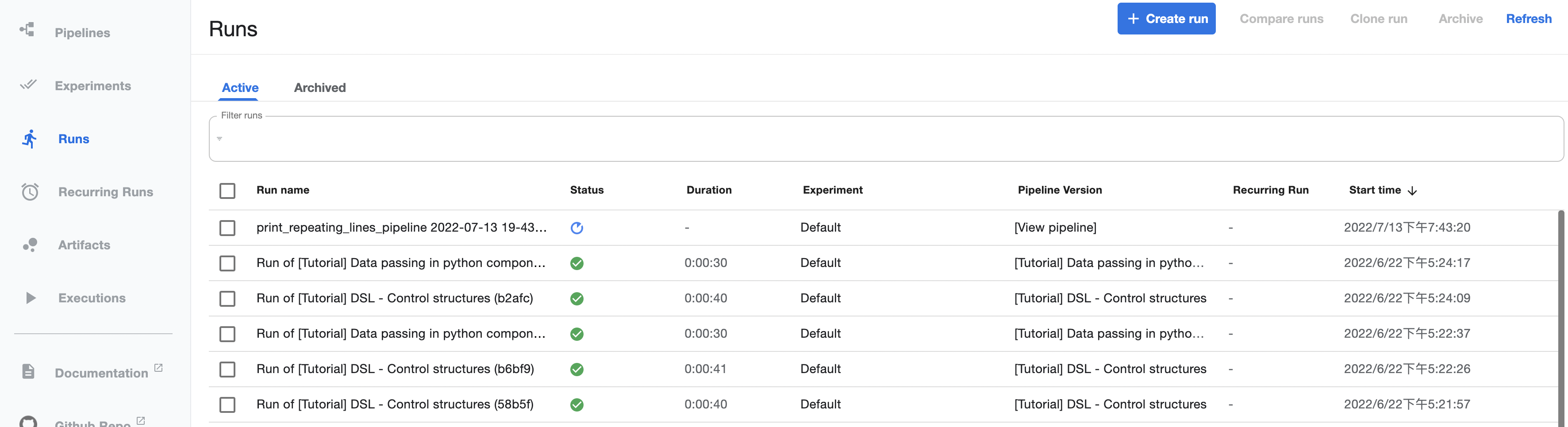Toggle the select-all runs checkbox in header
Screen dimensions: 1568x427
tap(227, 191)
